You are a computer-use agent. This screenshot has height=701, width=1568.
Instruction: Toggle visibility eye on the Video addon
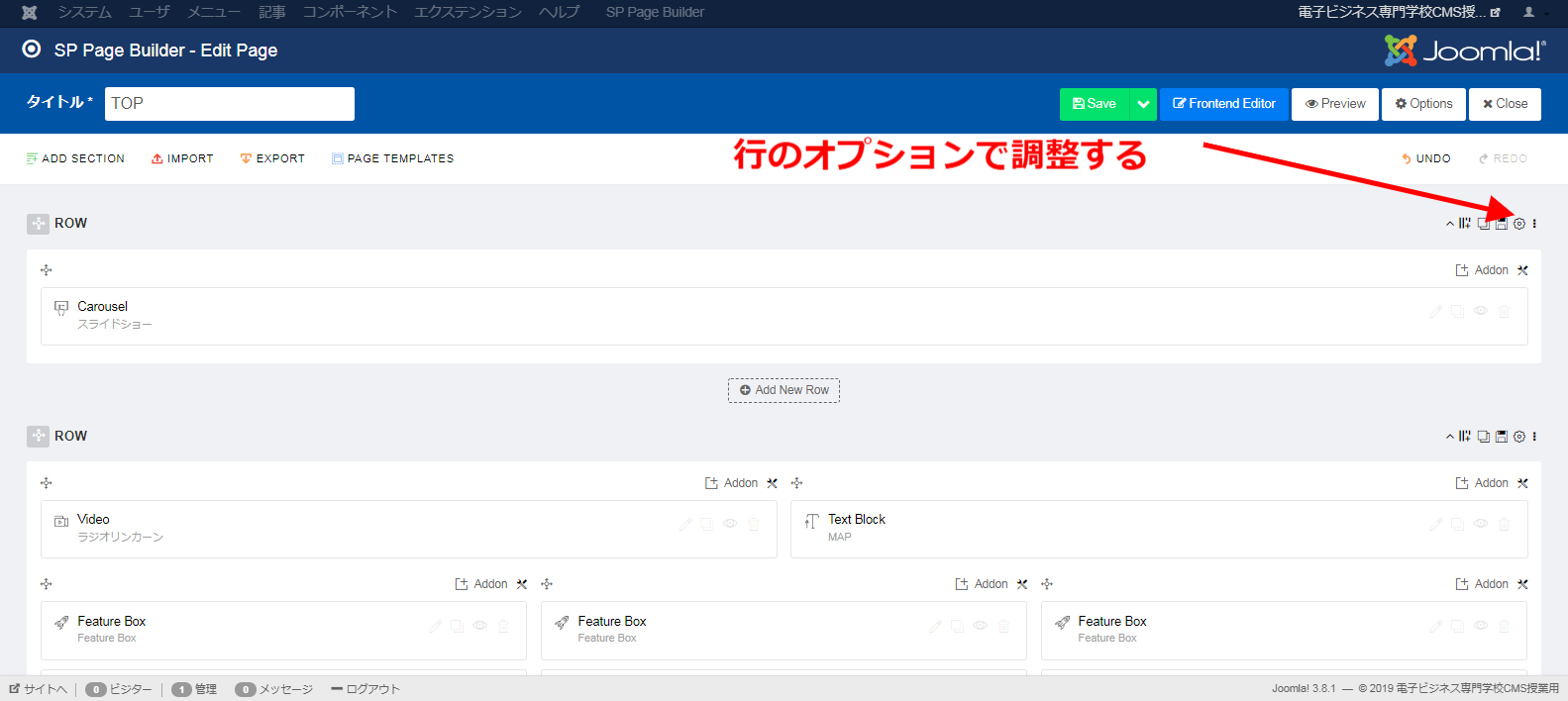click(730, 525)
